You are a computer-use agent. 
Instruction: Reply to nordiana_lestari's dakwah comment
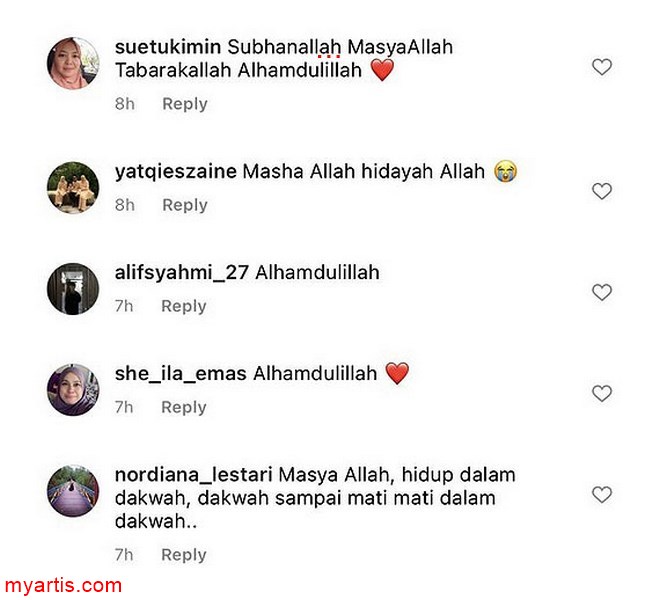184,555
